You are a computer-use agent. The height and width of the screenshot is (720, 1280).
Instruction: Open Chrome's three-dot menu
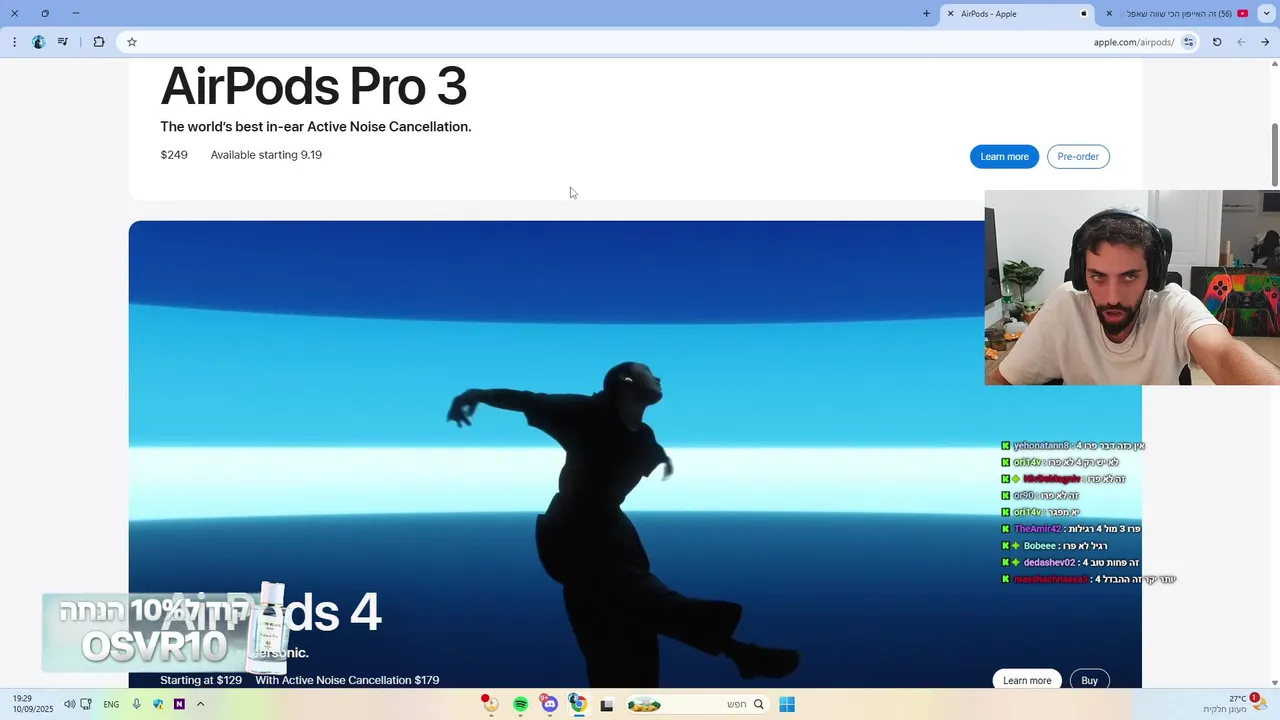[x=14, y=42]
